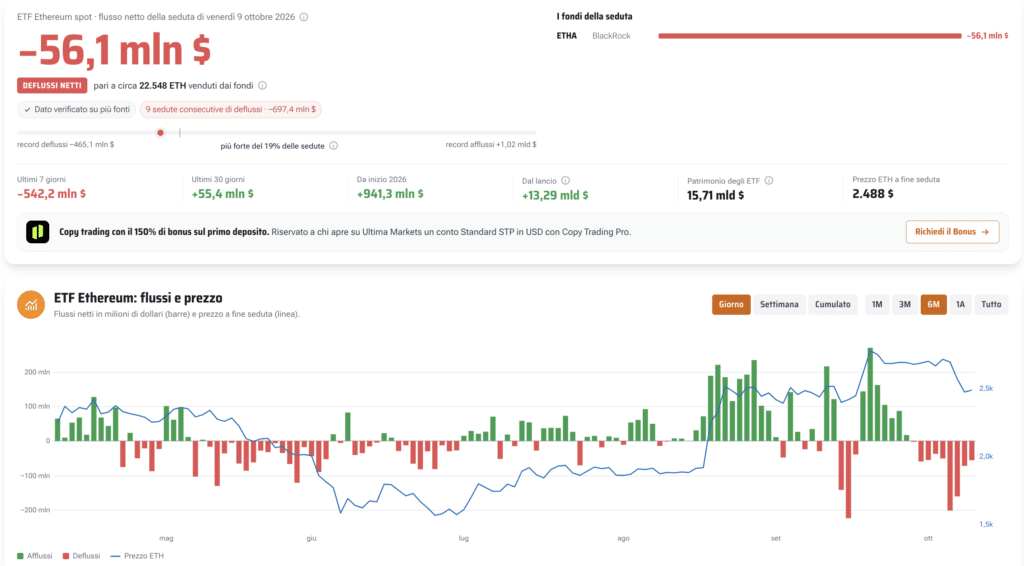Click the 'ott' month label on the chart axis
This screenshot has width=1024, height=566.
point(928,539)
